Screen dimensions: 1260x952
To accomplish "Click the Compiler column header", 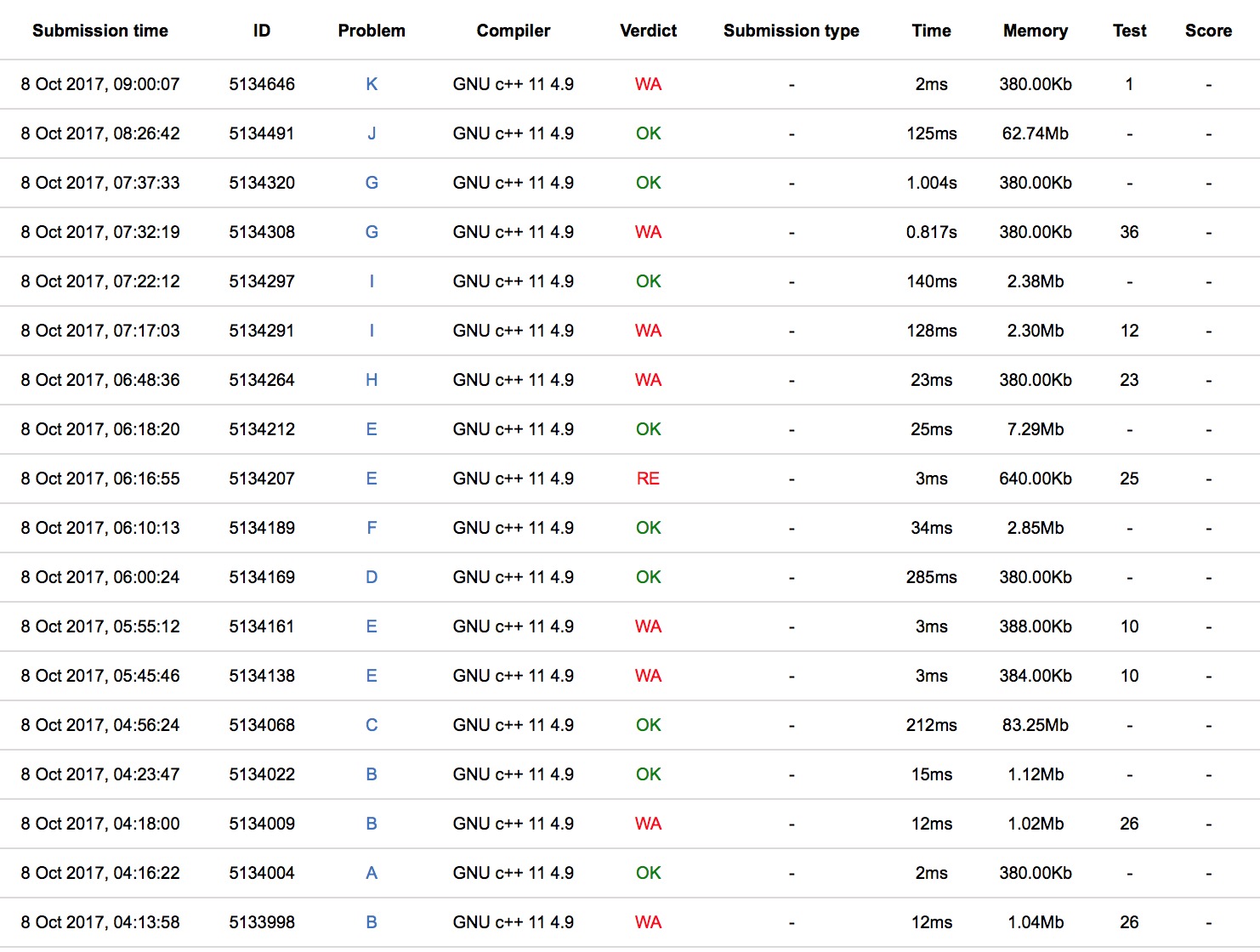I will pyautogui.click(x=513, y=31).
